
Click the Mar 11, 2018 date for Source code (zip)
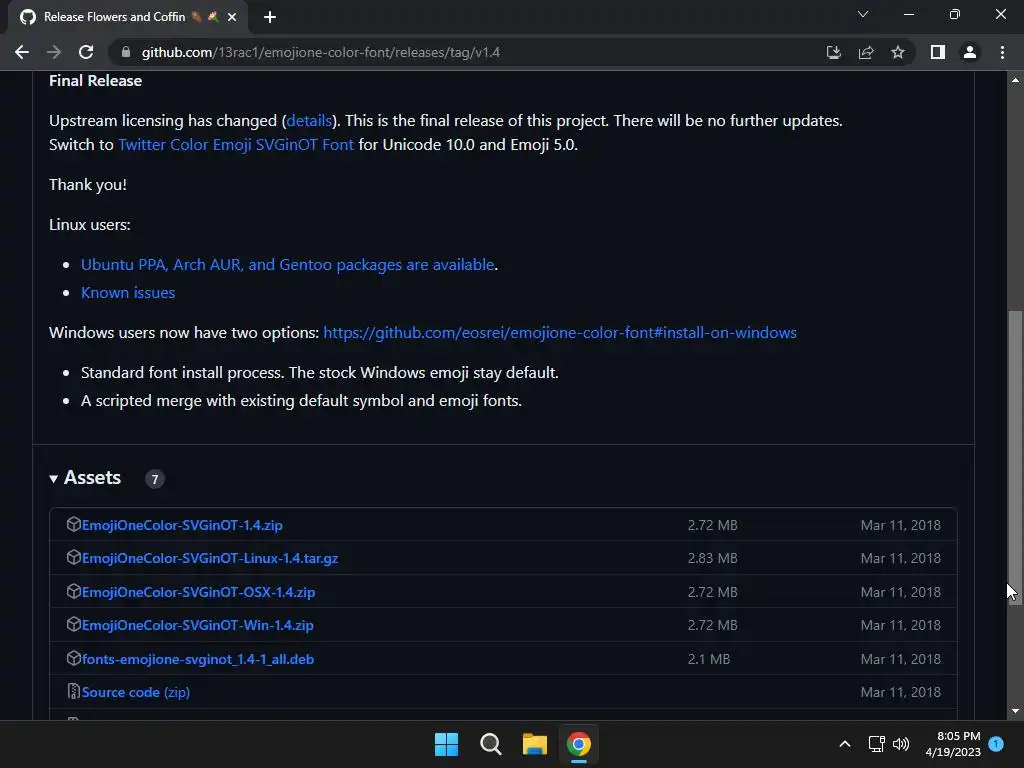[x=901, y=692]
